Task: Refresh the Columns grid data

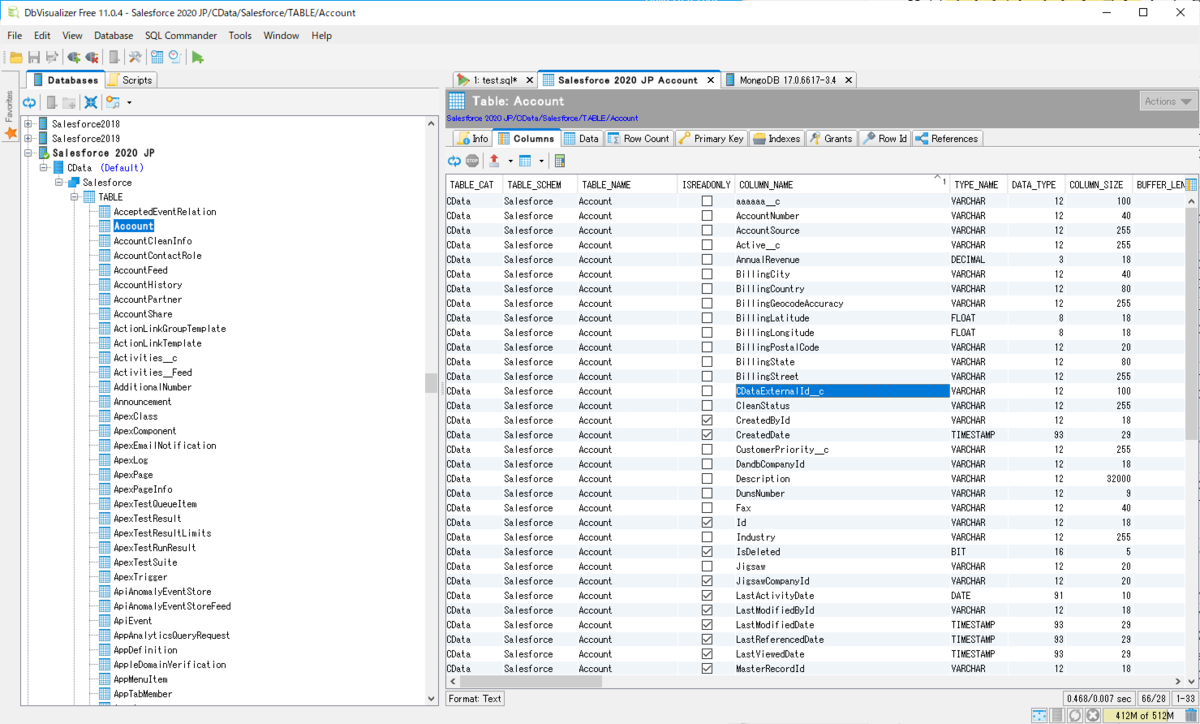Action: tap(454, 160)
